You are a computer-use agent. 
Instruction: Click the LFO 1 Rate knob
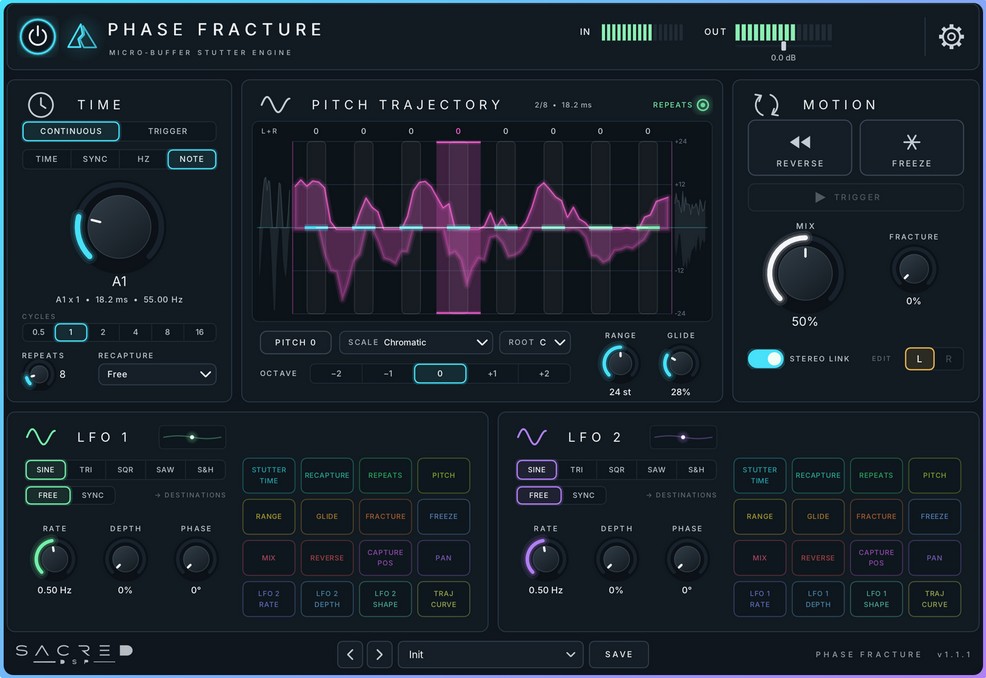(54, 559)
